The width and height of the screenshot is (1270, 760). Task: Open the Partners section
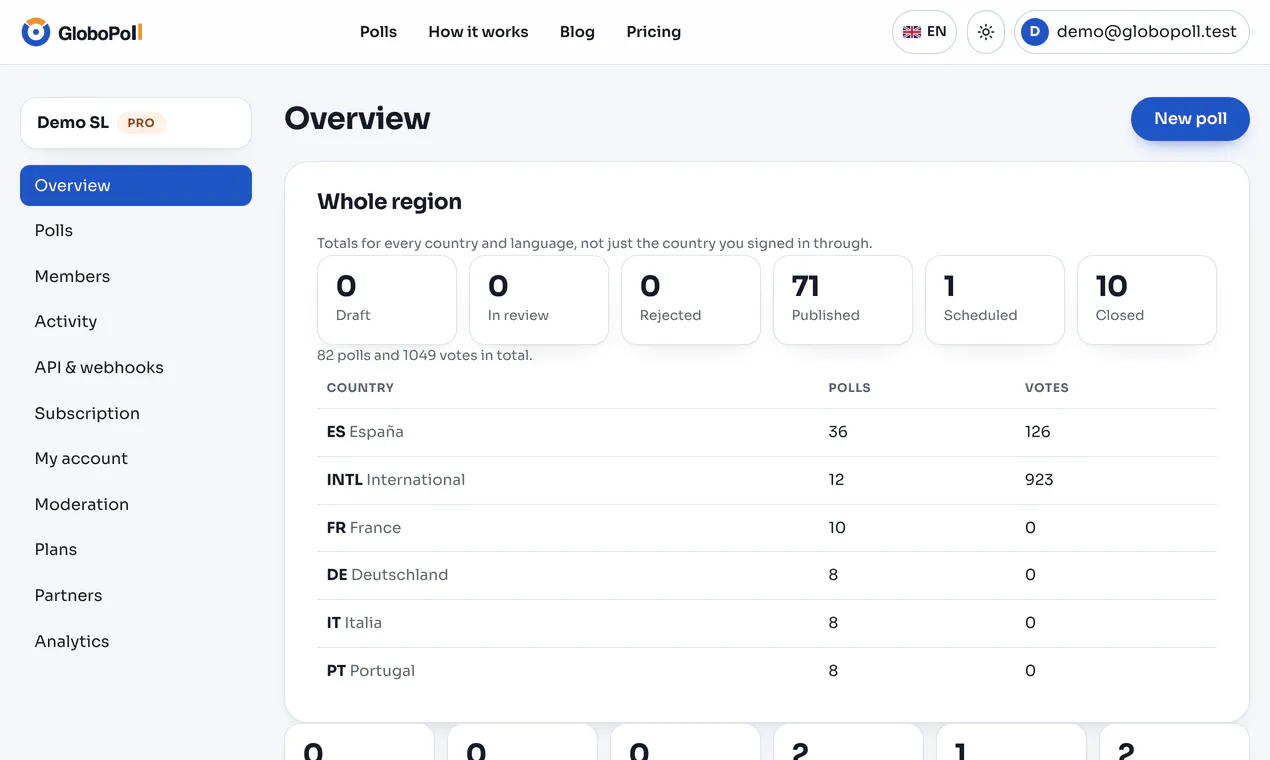click(x=136, y=596)
